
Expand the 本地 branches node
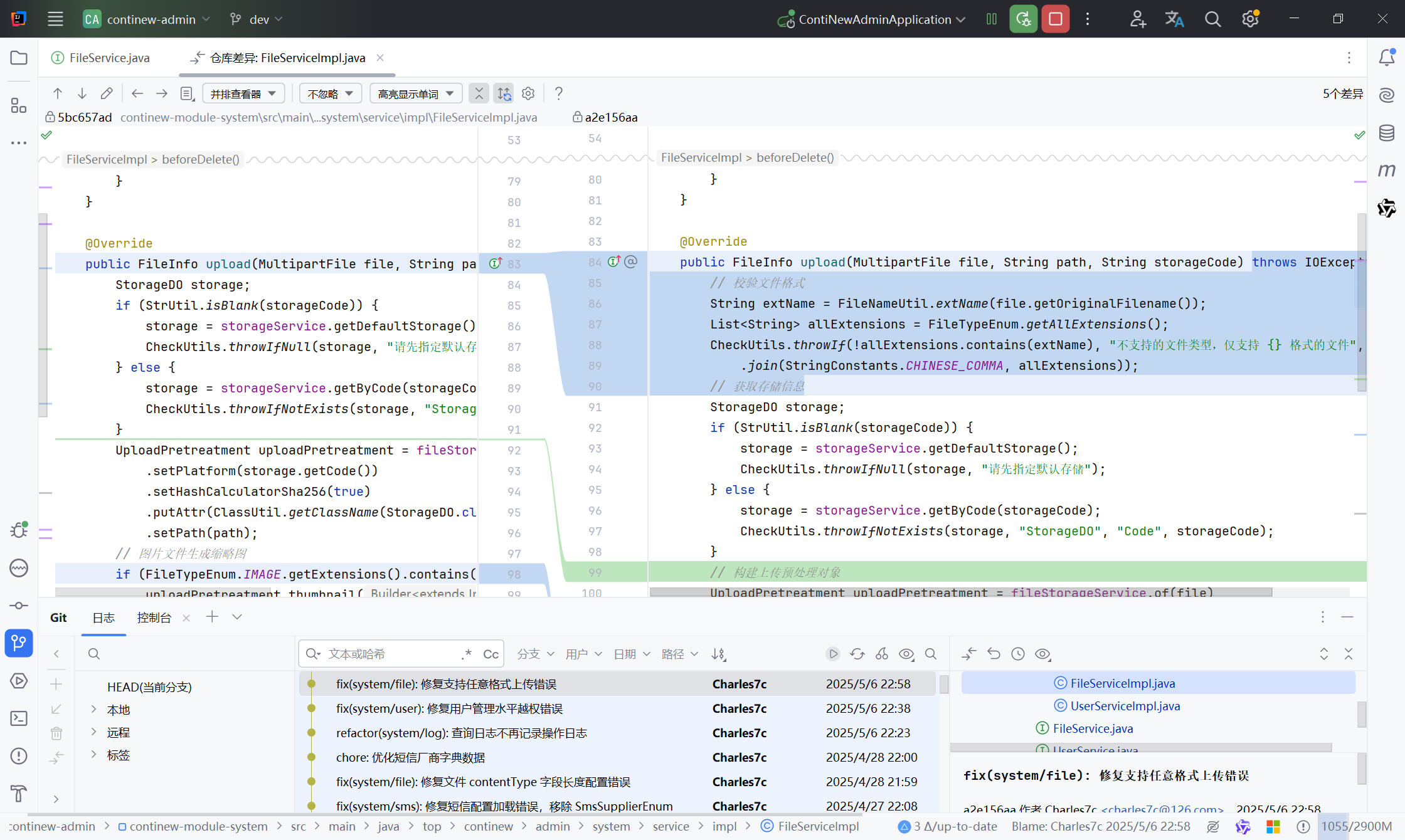point(94,710)
